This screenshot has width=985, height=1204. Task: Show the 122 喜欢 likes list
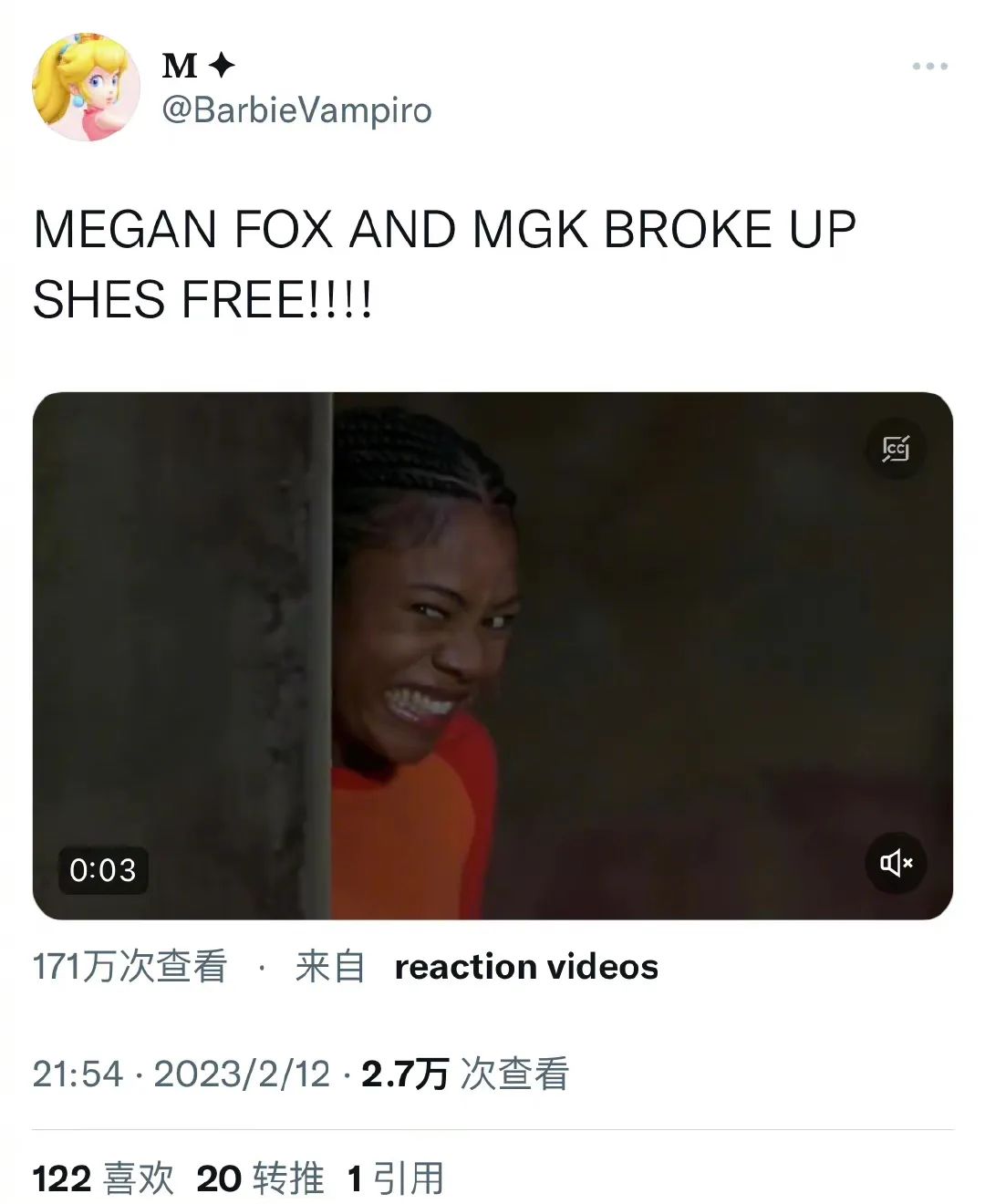[x=103, y=1178]
